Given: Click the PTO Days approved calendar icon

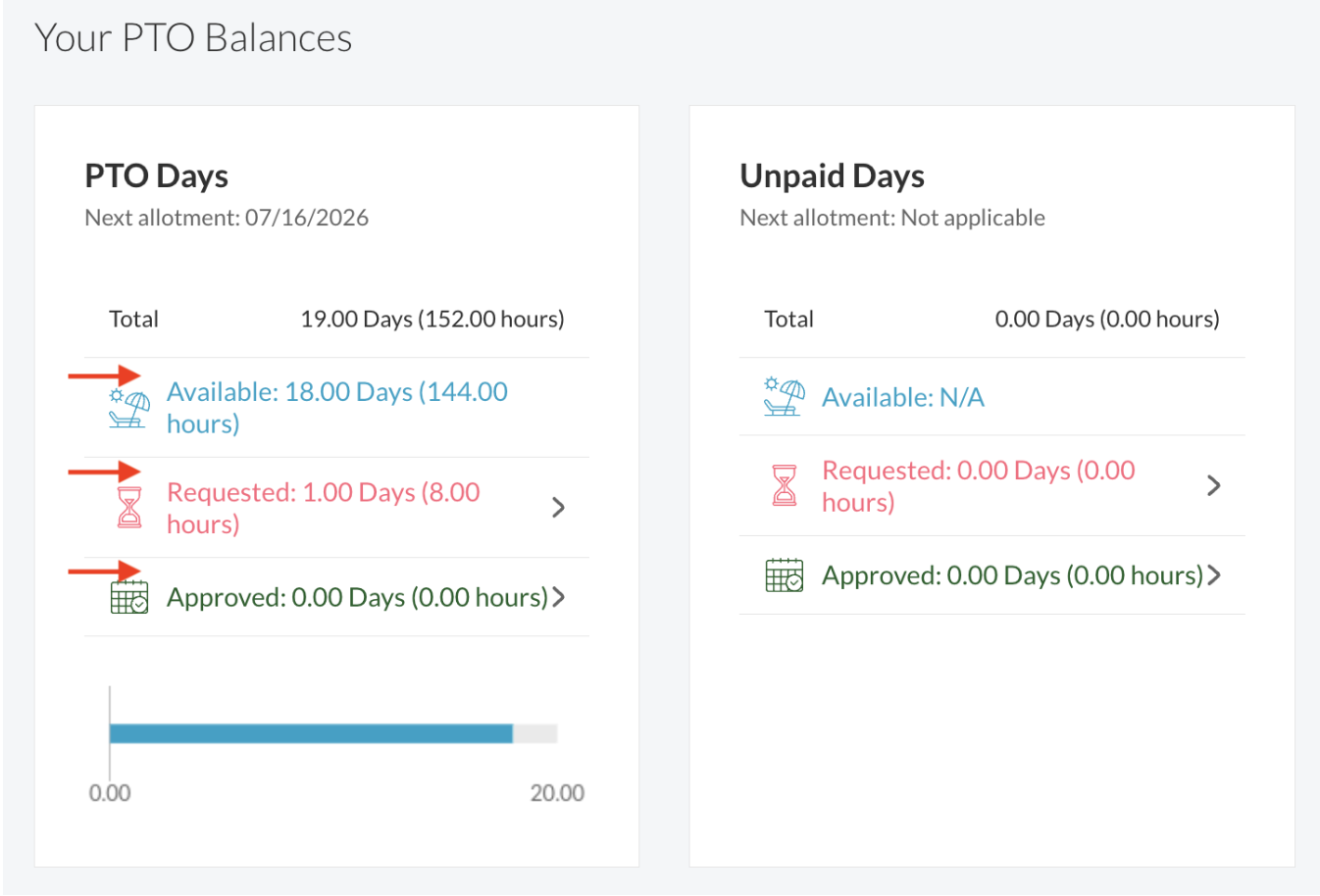Looking at the screenshot, I should coord(129,597).
